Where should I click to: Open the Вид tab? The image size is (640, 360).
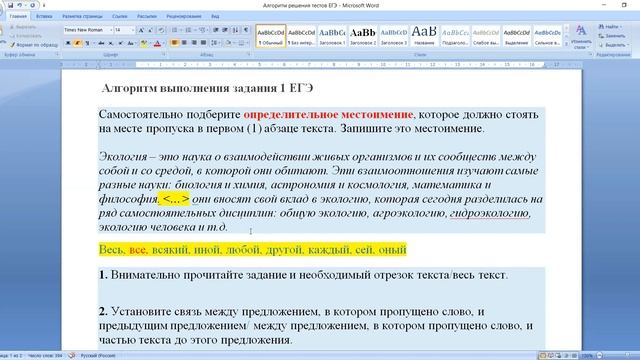(x=215, y=16)
